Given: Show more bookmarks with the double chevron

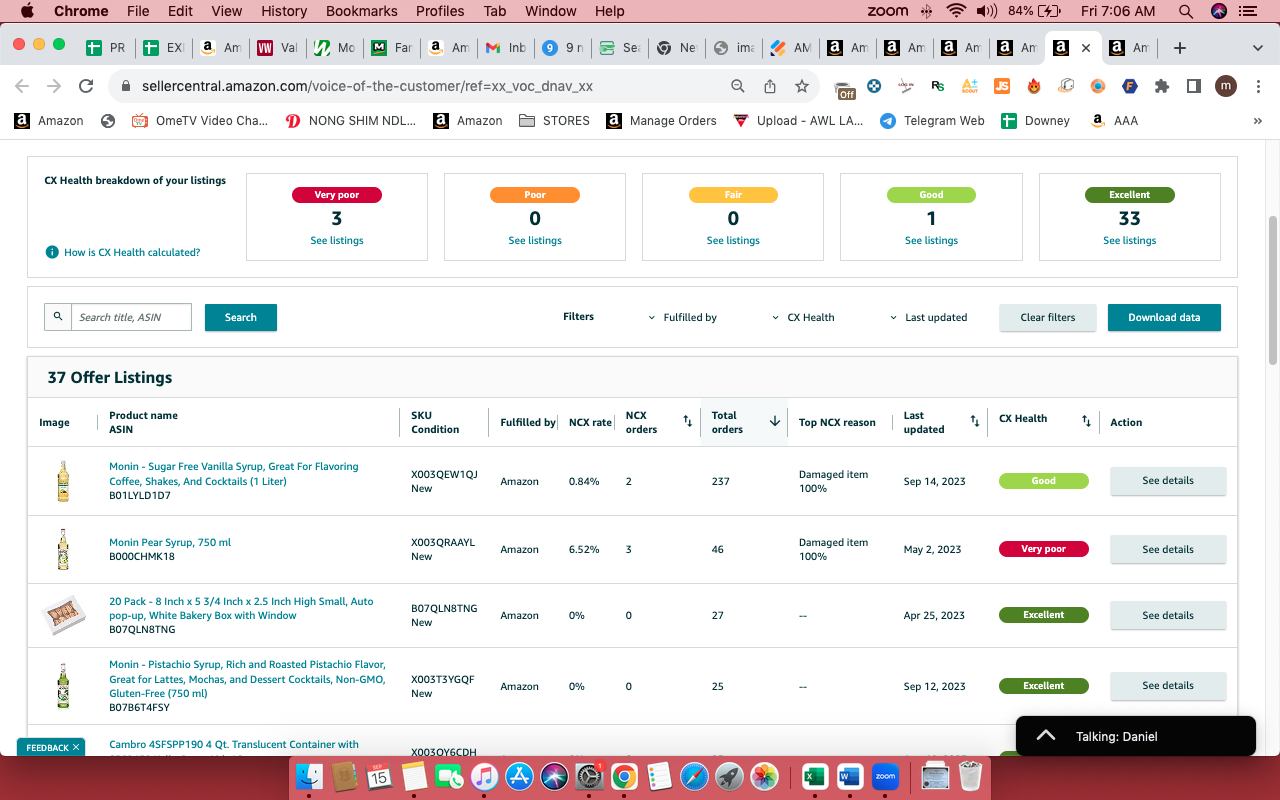Looking at the screenshot, I should (1258, 121).
